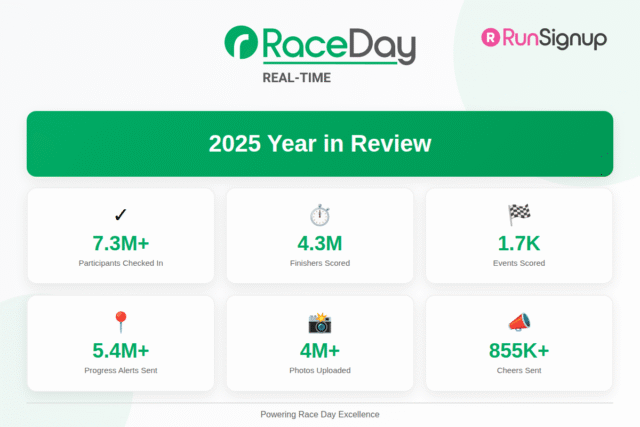Click the stopwatch icon for Finishers Scored
640x427 pixels.
pos(319,215)
